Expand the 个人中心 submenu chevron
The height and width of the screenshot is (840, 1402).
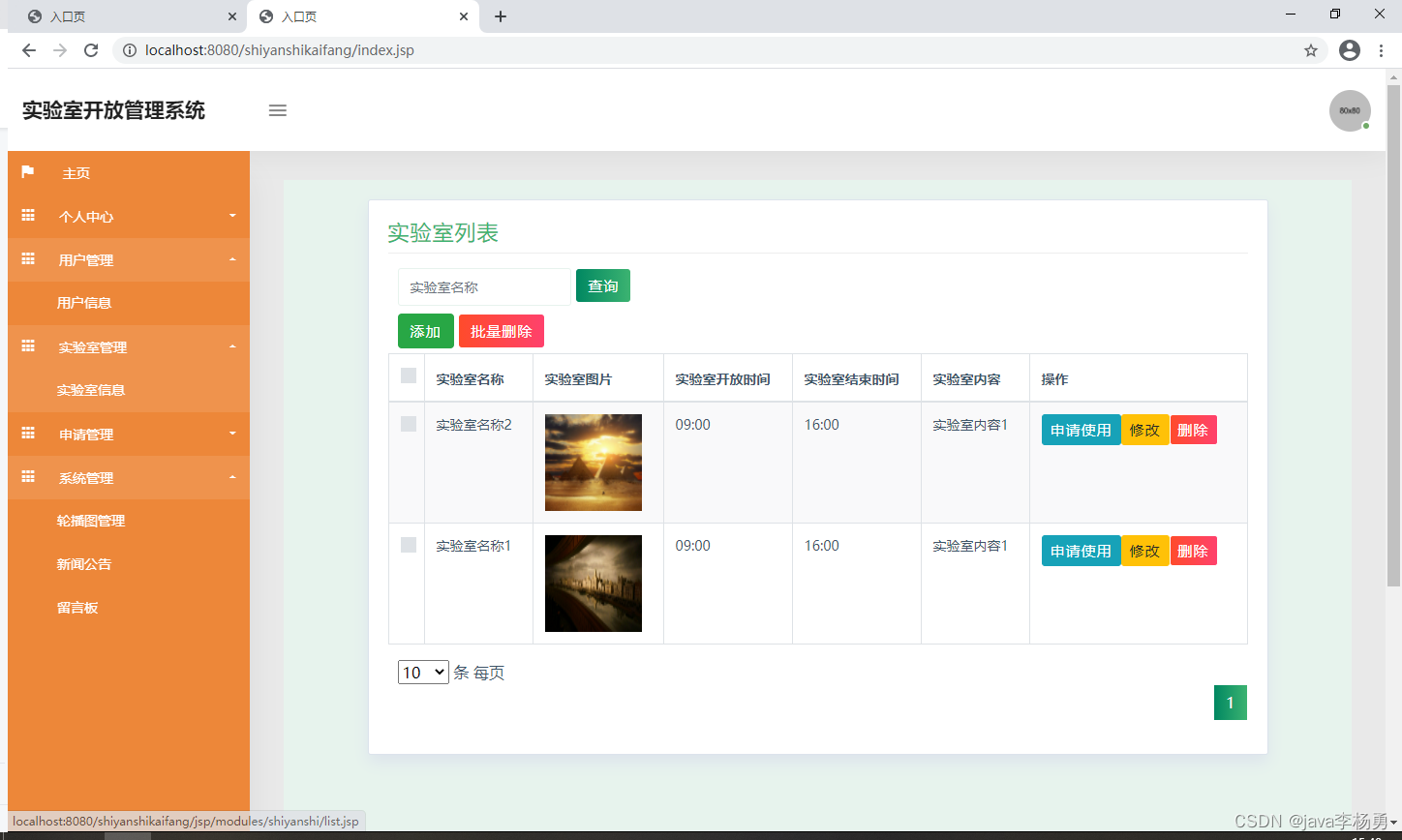232,216
